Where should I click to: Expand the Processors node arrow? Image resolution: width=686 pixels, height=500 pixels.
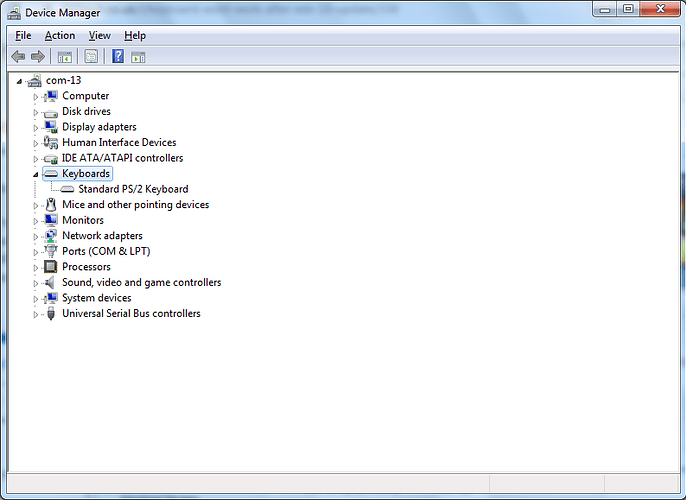(x=36, y=268)
